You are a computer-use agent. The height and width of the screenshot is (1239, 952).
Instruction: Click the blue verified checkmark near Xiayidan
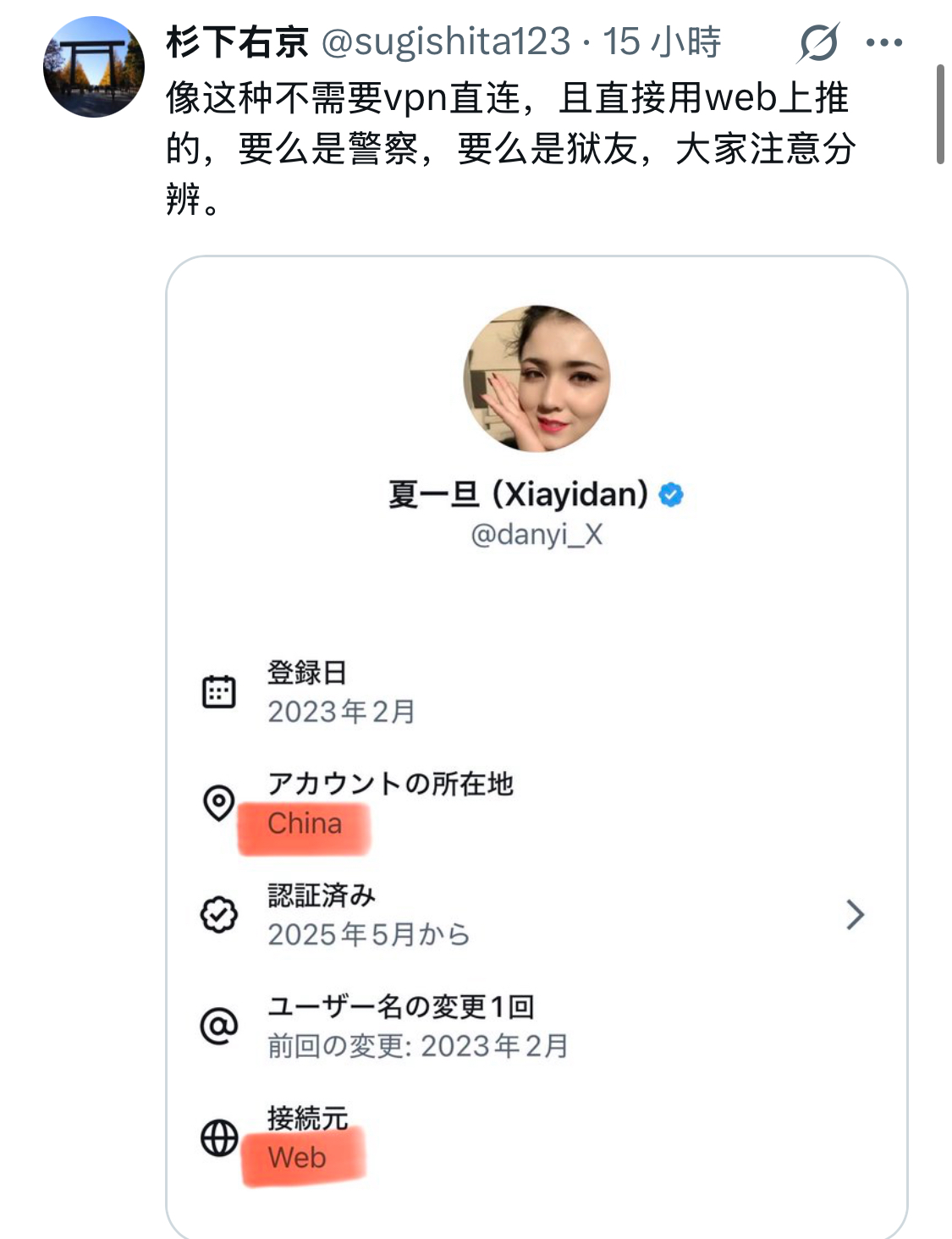coord(671,494)
